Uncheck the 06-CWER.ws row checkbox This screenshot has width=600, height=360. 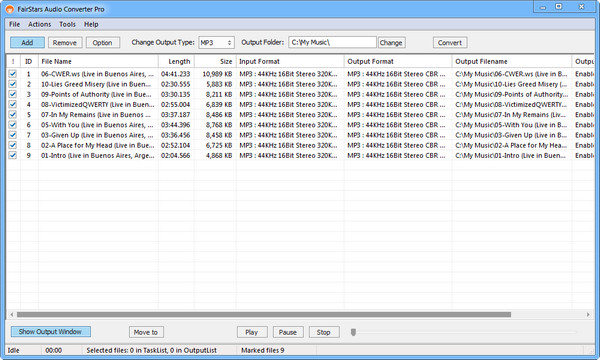coord(13,74)
